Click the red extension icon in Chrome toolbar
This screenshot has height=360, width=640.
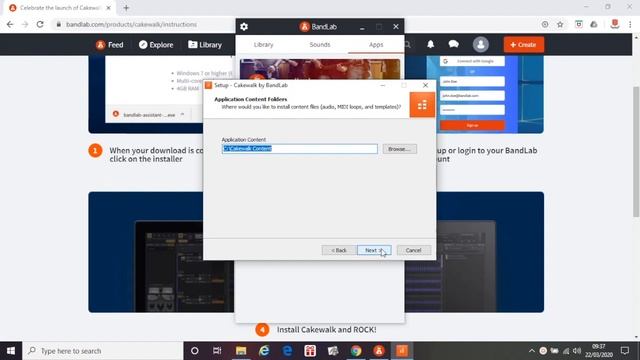(x=615, y=24)
